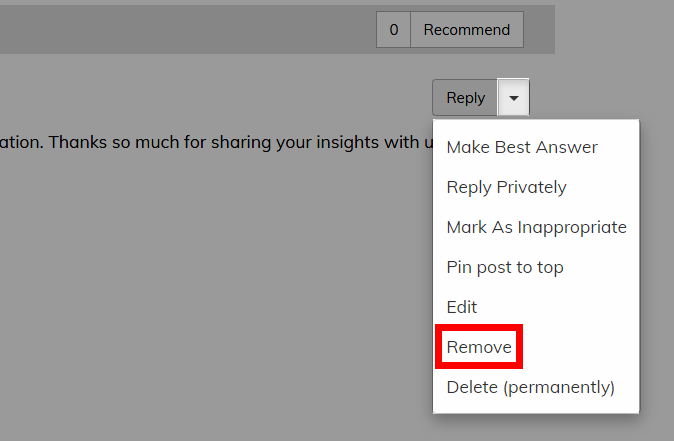Image resolution: width=674 pixels, height=441 pixels.
Task: Click empty space in the gray Recommend bar
Action: click(185, 30)
